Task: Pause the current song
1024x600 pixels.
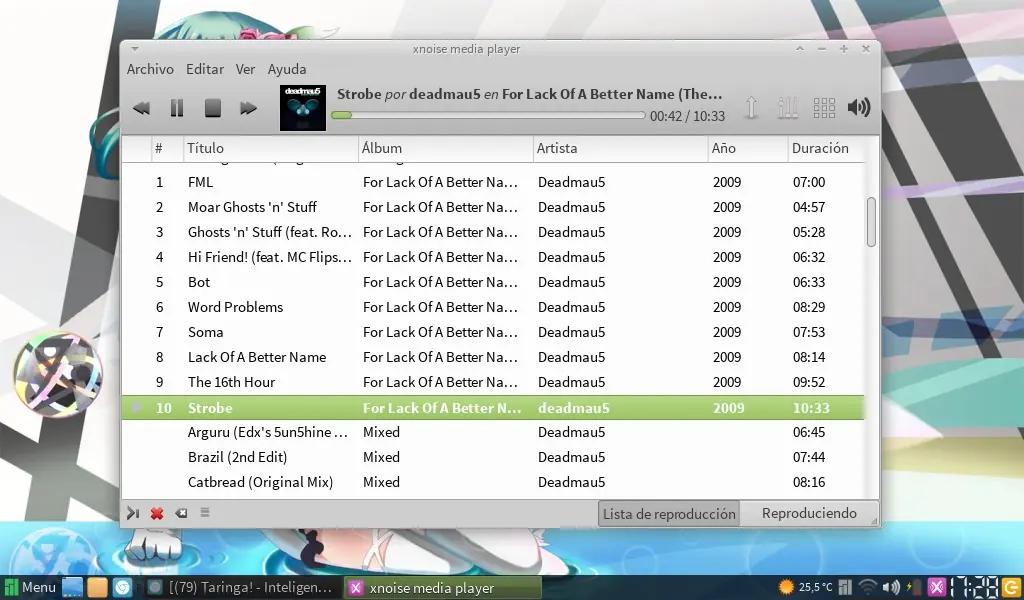Action: click(177, 108)
